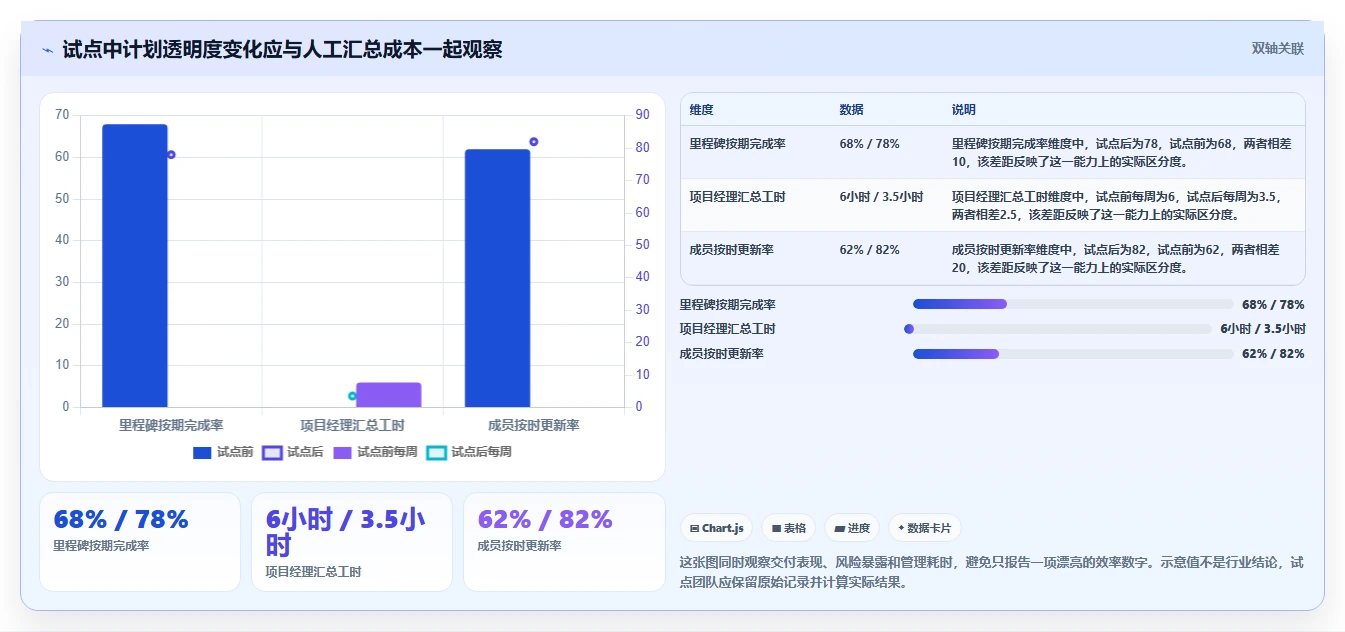Click the x-axis label 项目经理汇总工时

click(x=352, y=425)
